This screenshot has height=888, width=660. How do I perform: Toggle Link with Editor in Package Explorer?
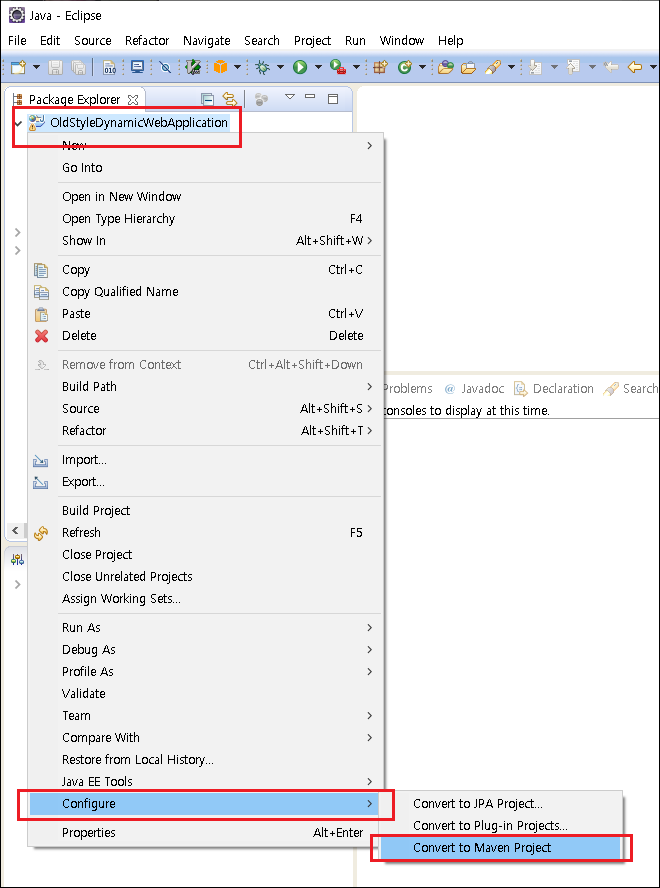[229, 100]
